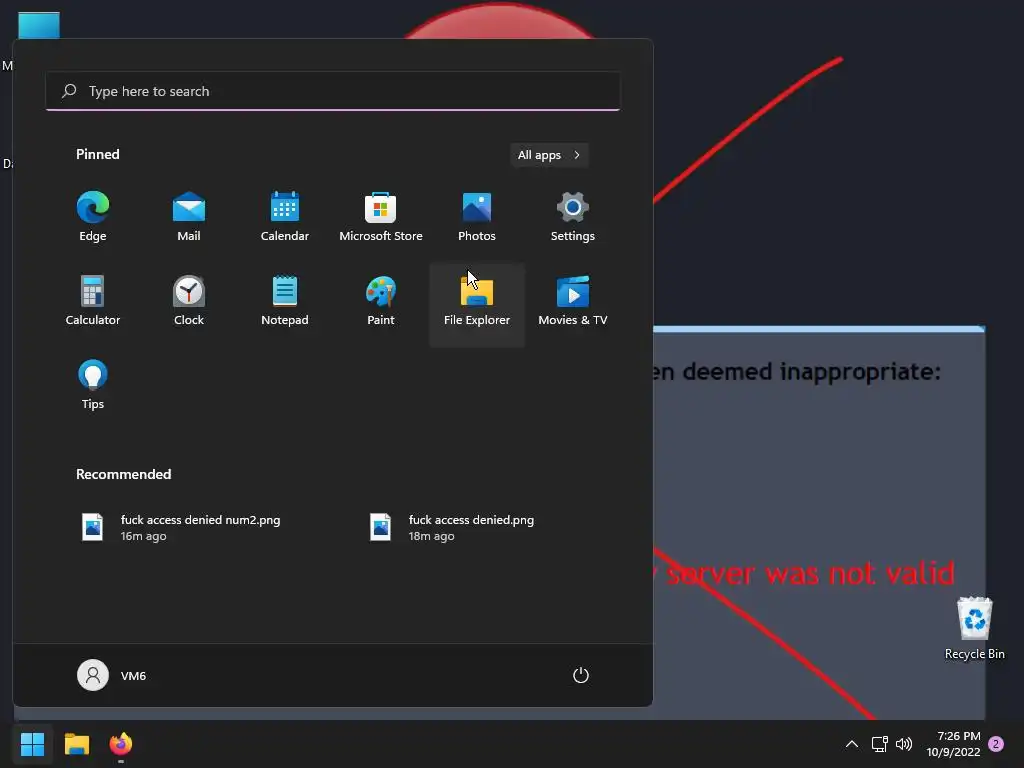Select the Recycle Bin on desktop
The image size is (1024, 768).
coord(974,628)
